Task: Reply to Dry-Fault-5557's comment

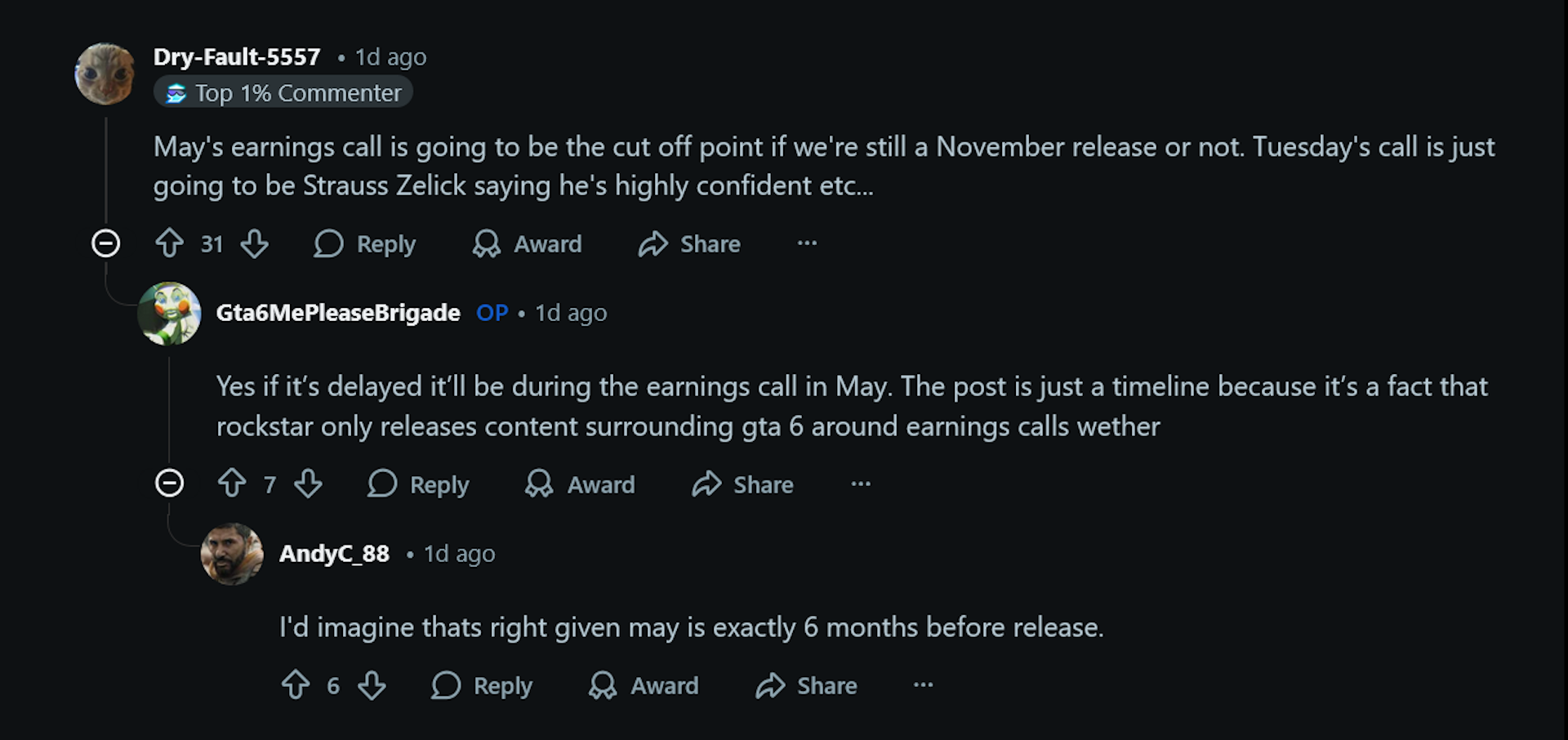Action: point(364,243)
